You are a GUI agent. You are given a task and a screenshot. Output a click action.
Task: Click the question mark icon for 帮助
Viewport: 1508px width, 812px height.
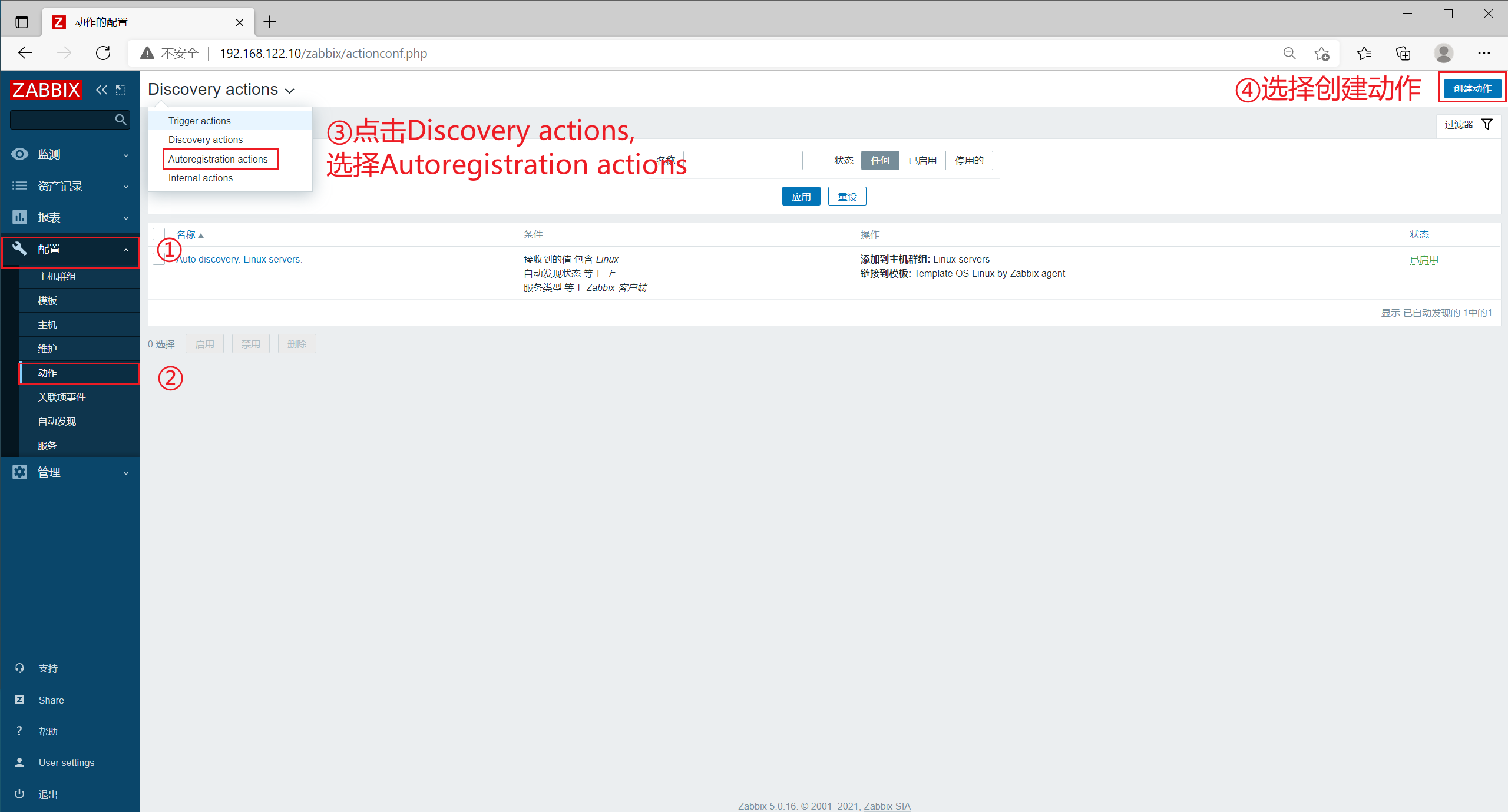(19, 731)
